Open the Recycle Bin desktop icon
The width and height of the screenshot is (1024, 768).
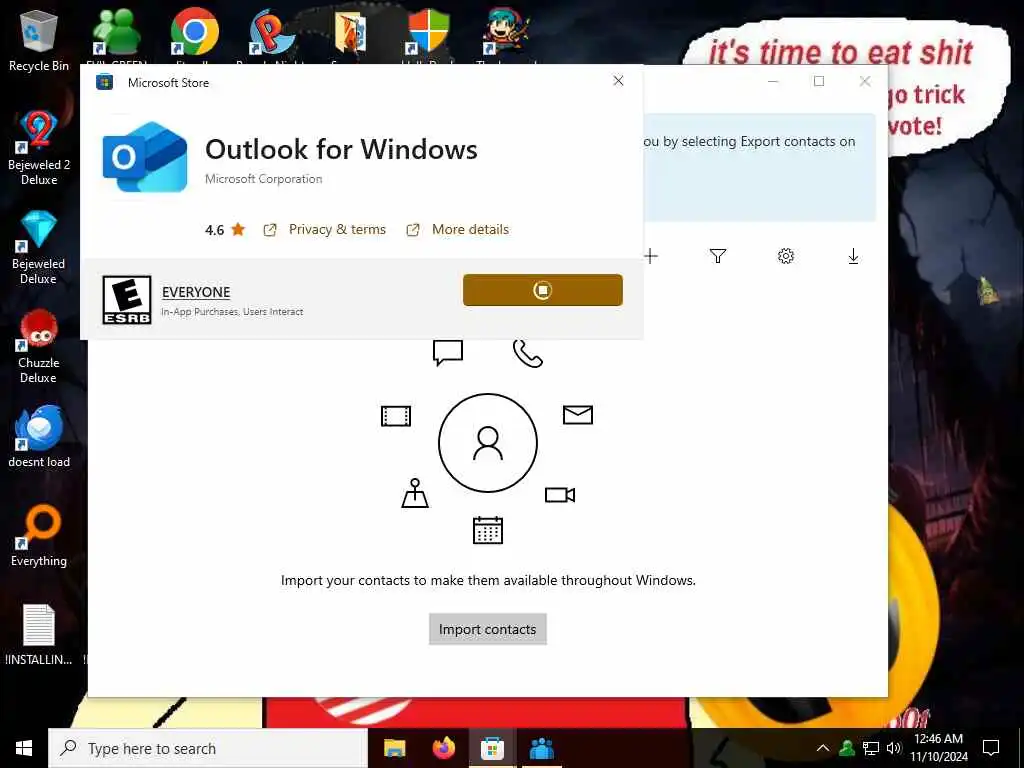(x=39, y=40)
